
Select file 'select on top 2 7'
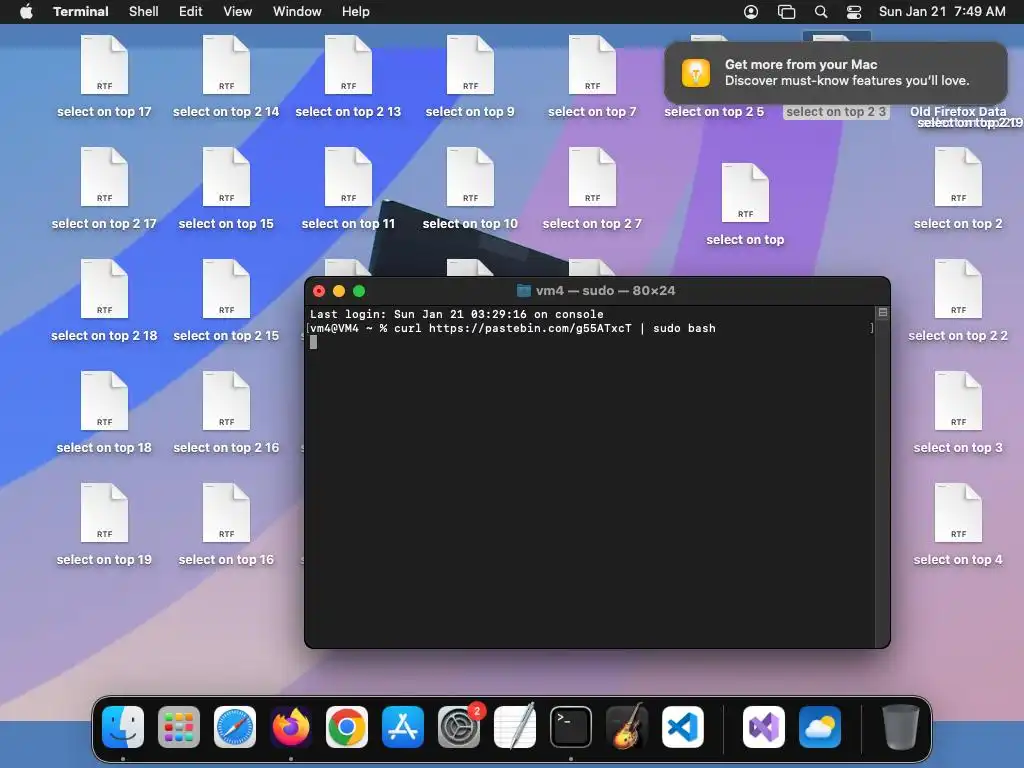coord(592,189)
